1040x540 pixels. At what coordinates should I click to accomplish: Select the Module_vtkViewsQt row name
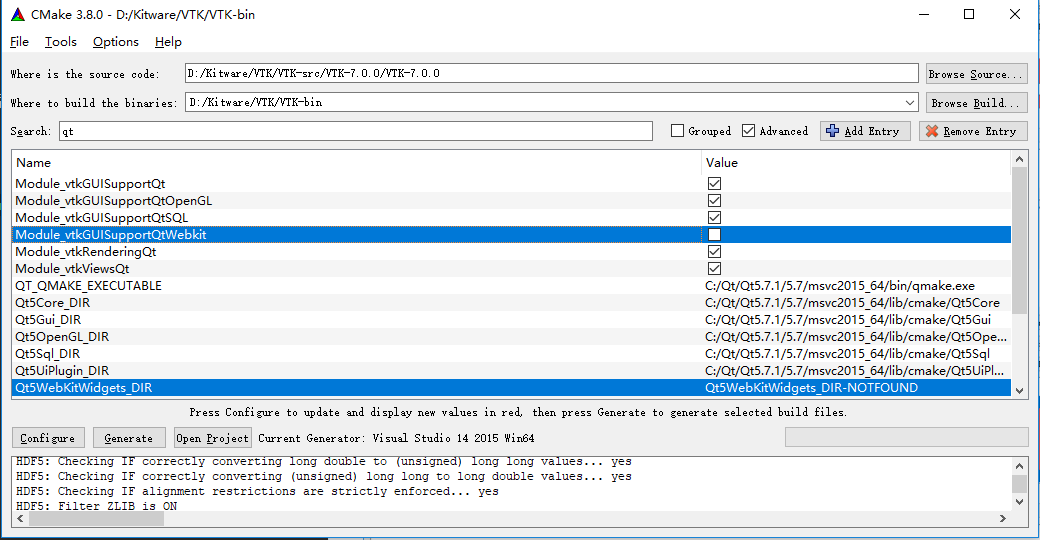(x=72, y=269)
